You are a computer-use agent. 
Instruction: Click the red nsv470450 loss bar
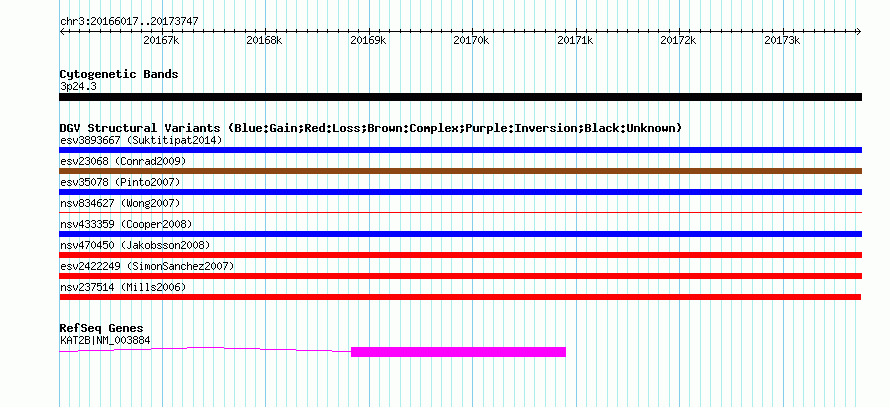460,255
